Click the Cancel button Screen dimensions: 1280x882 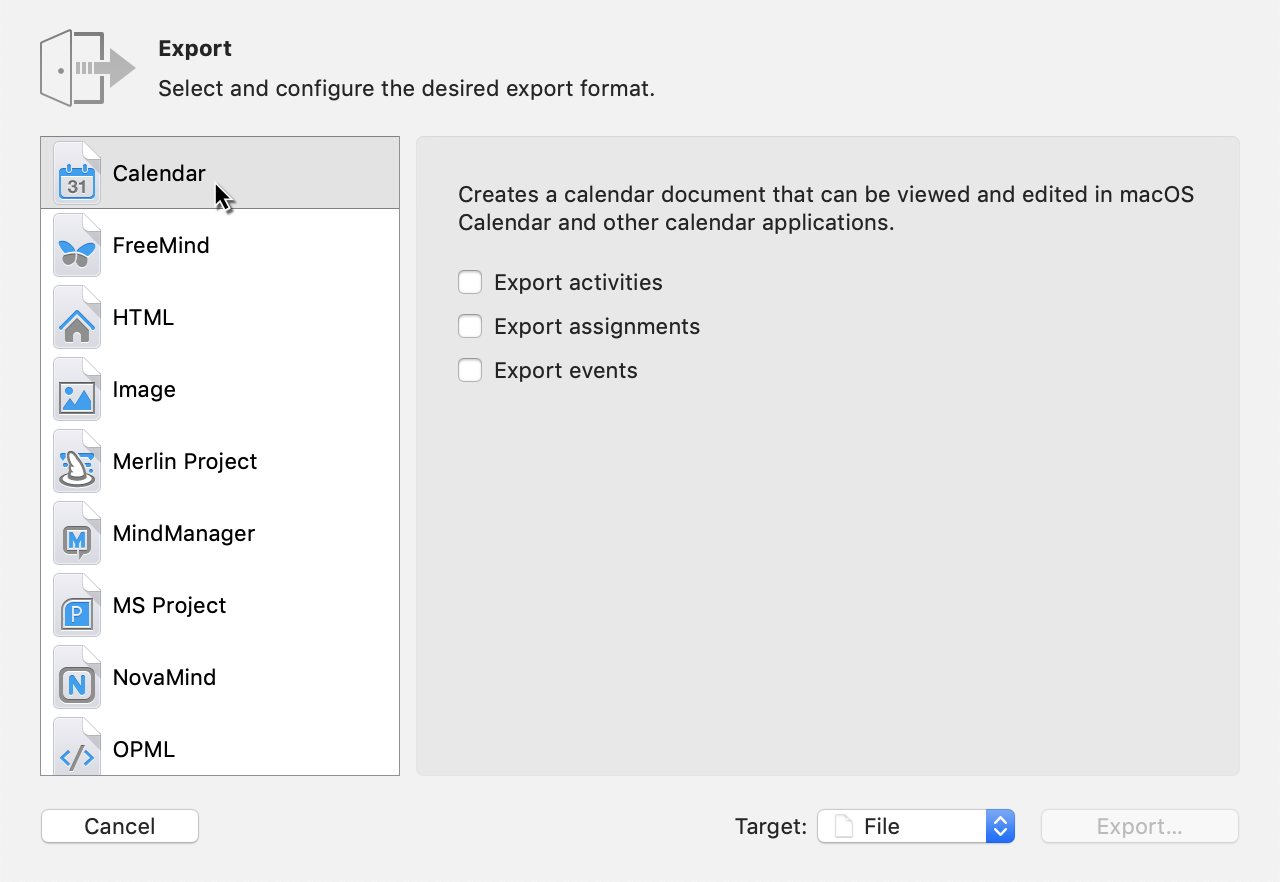pyautogui.click(x=120, y=826)
